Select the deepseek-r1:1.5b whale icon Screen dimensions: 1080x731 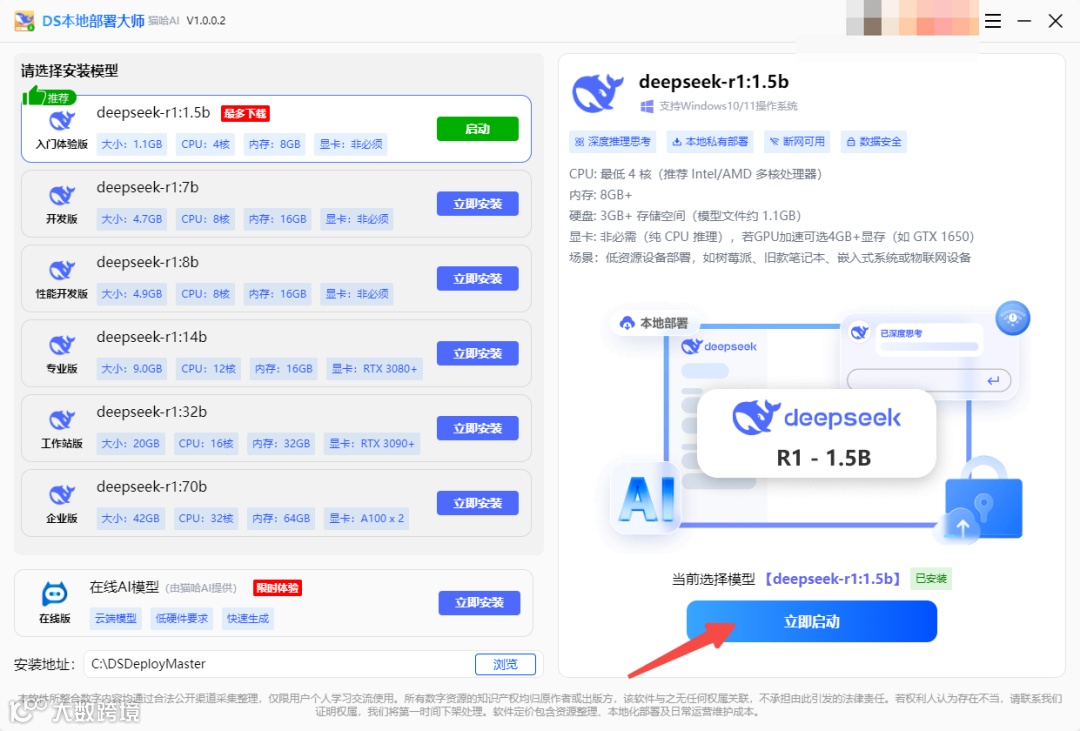click(x=62, y=121)
